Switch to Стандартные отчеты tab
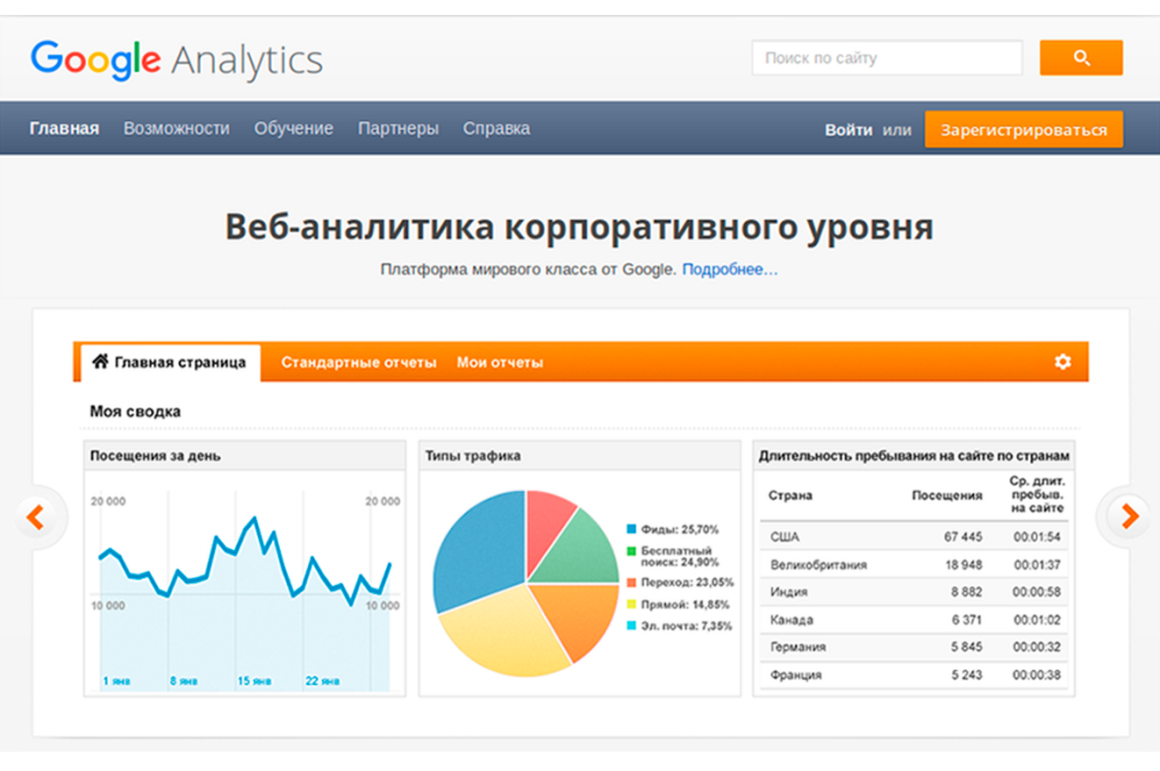This screenshot has width=1160, height=771. point(359,363)
